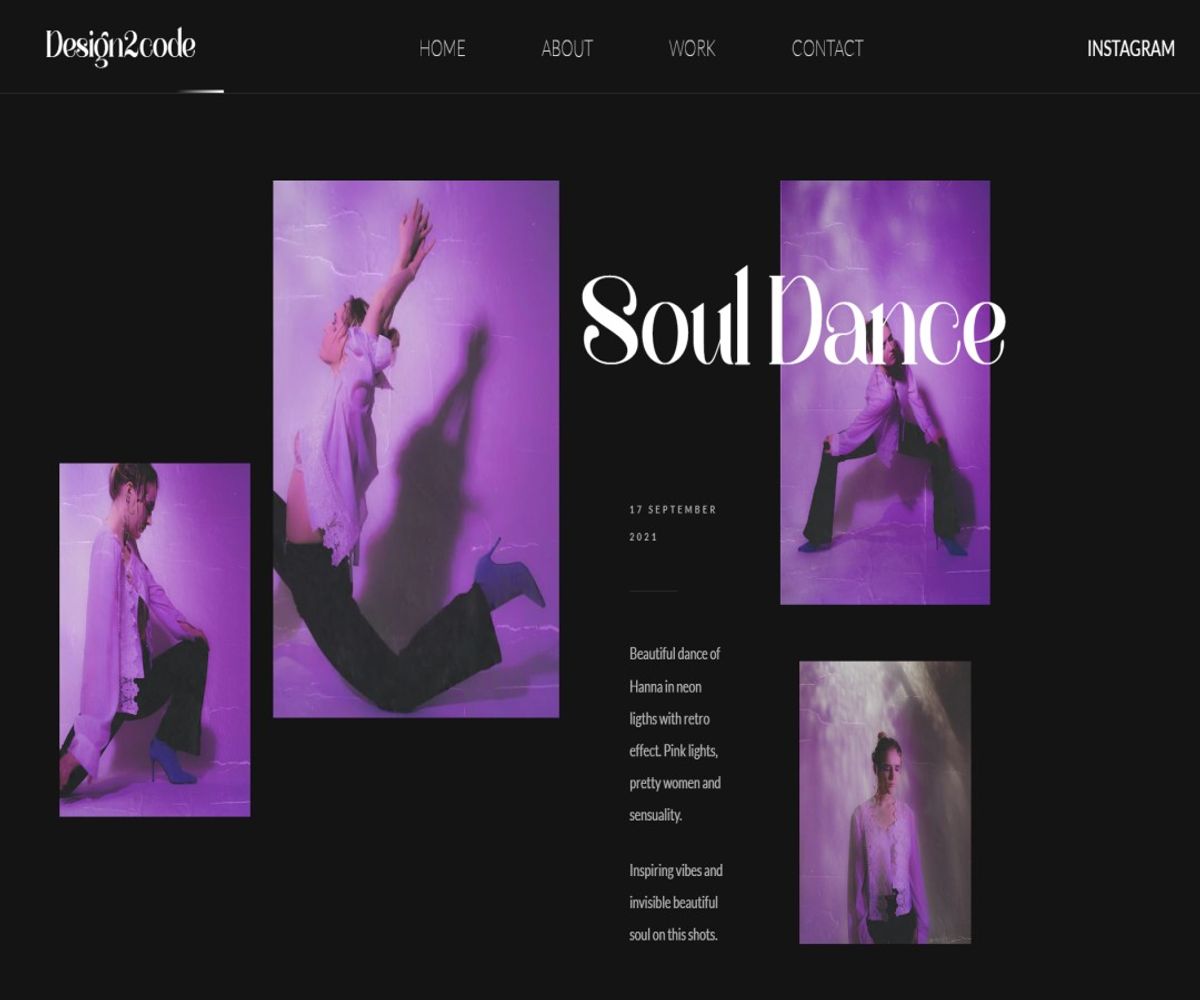Select the kneeling dancer photo with blue heel
The image size is (1200, 1000).
[154, 639]
